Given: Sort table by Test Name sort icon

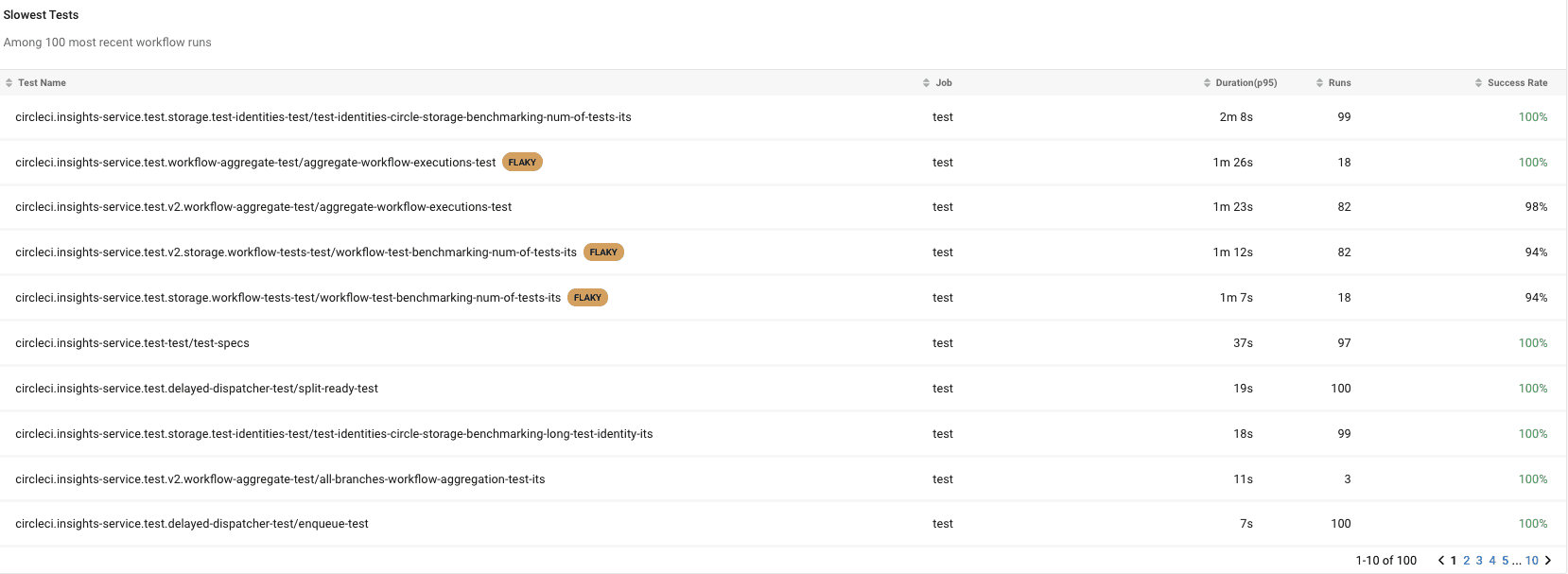Looking at the screenshot, I should point(9,83).
